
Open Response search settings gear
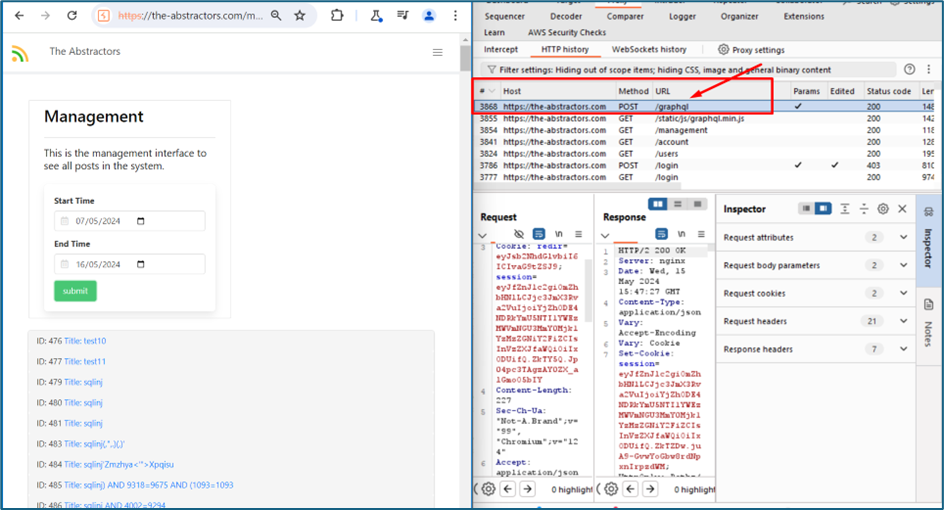click(x=611, y=489)
